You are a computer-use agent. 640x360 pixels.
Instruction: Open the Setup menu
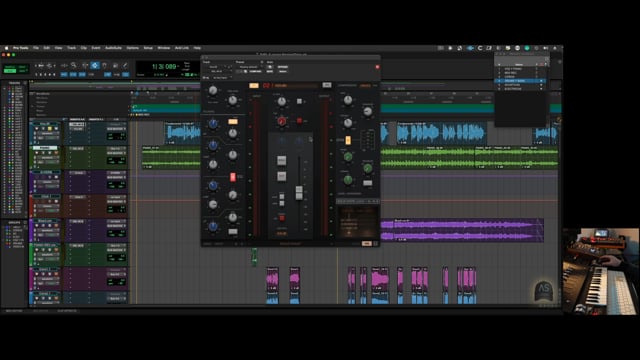point(148,48)
